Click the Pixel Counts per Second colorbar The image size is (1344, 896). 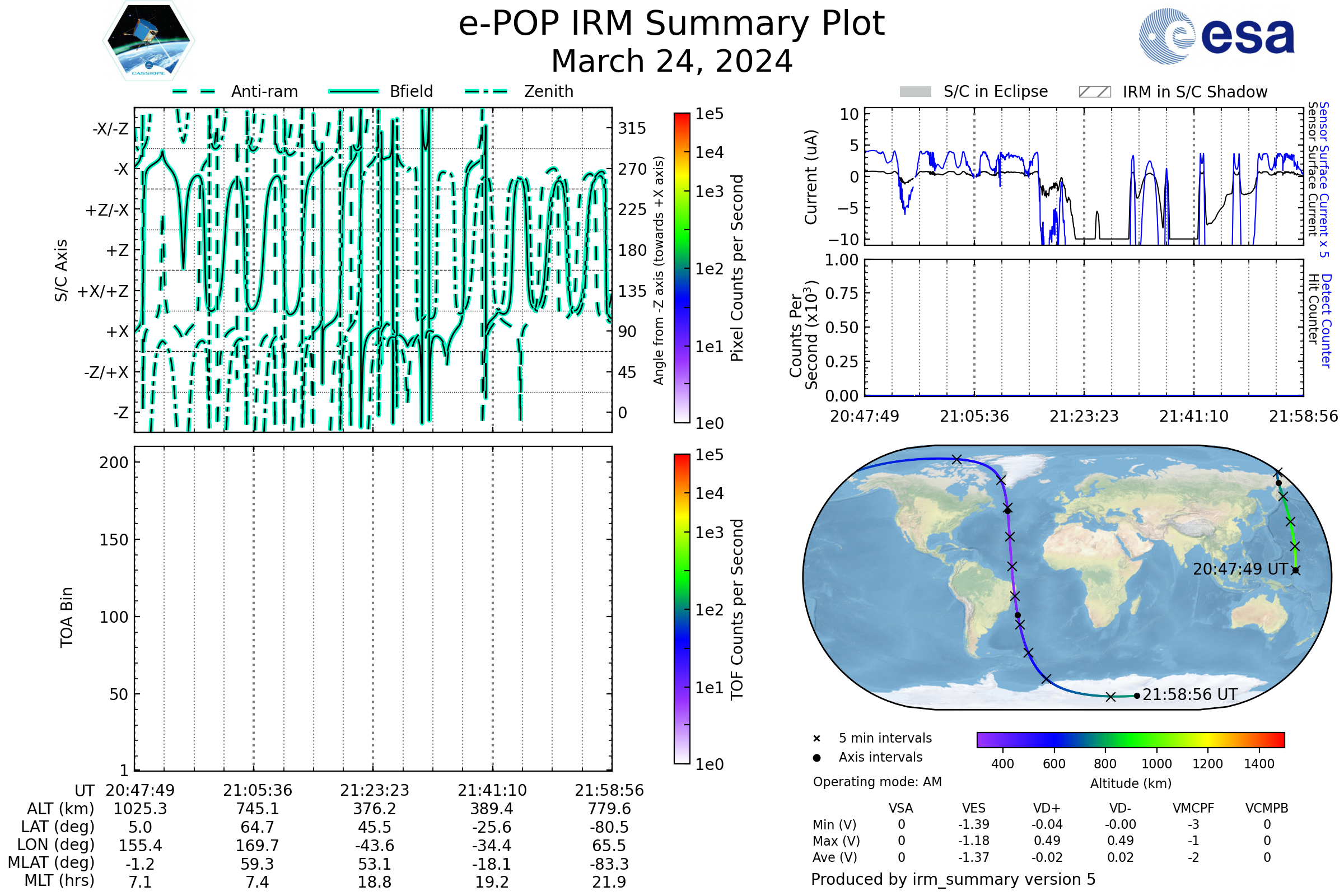tap(682, 268)
